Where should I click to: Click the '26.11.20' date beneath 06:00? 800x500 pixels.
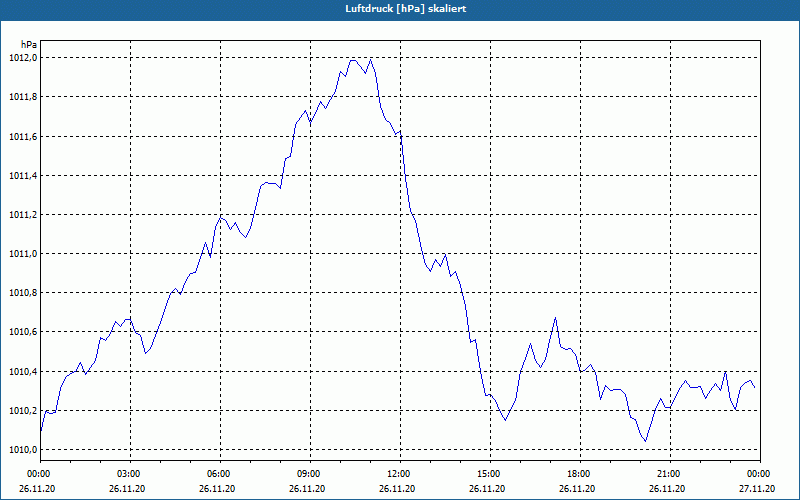point(217,489)
